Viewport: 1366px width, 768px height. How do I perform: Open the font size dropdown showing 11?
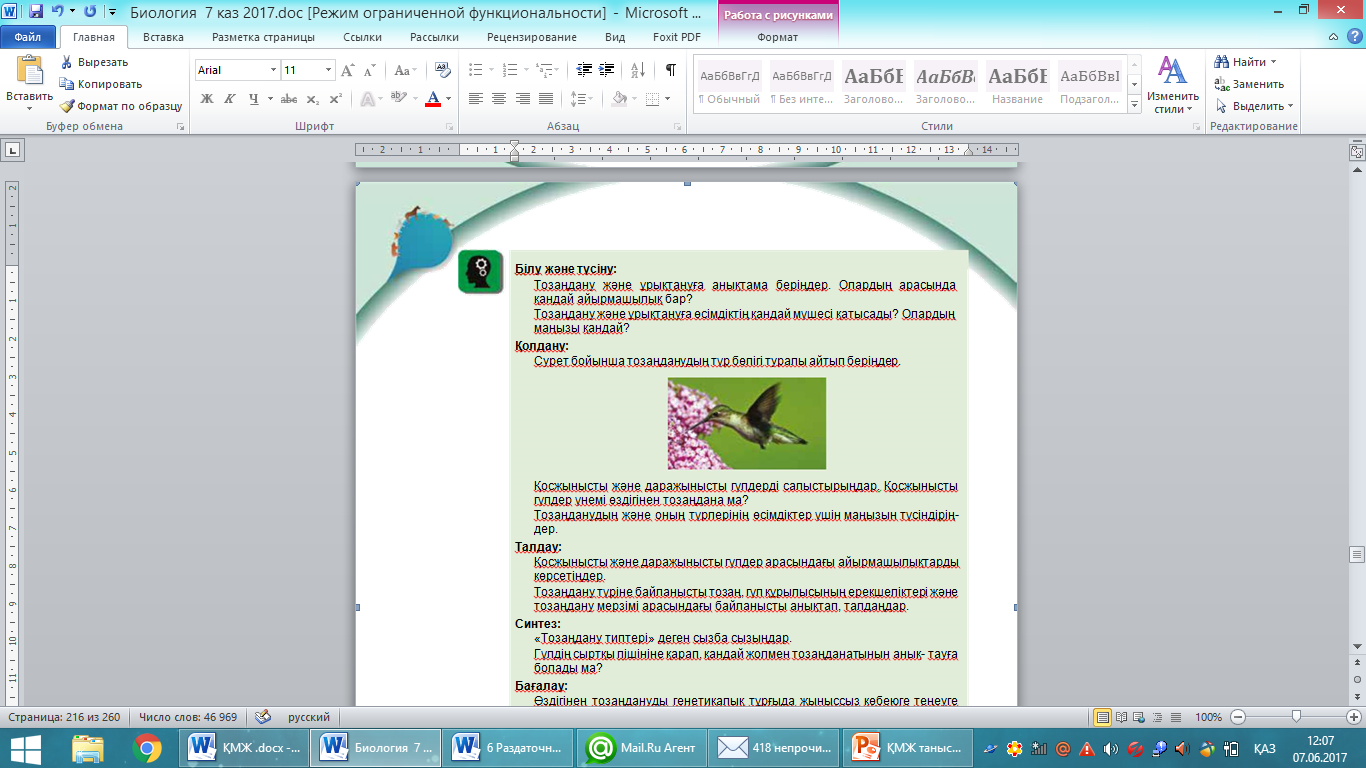point(329,70)
